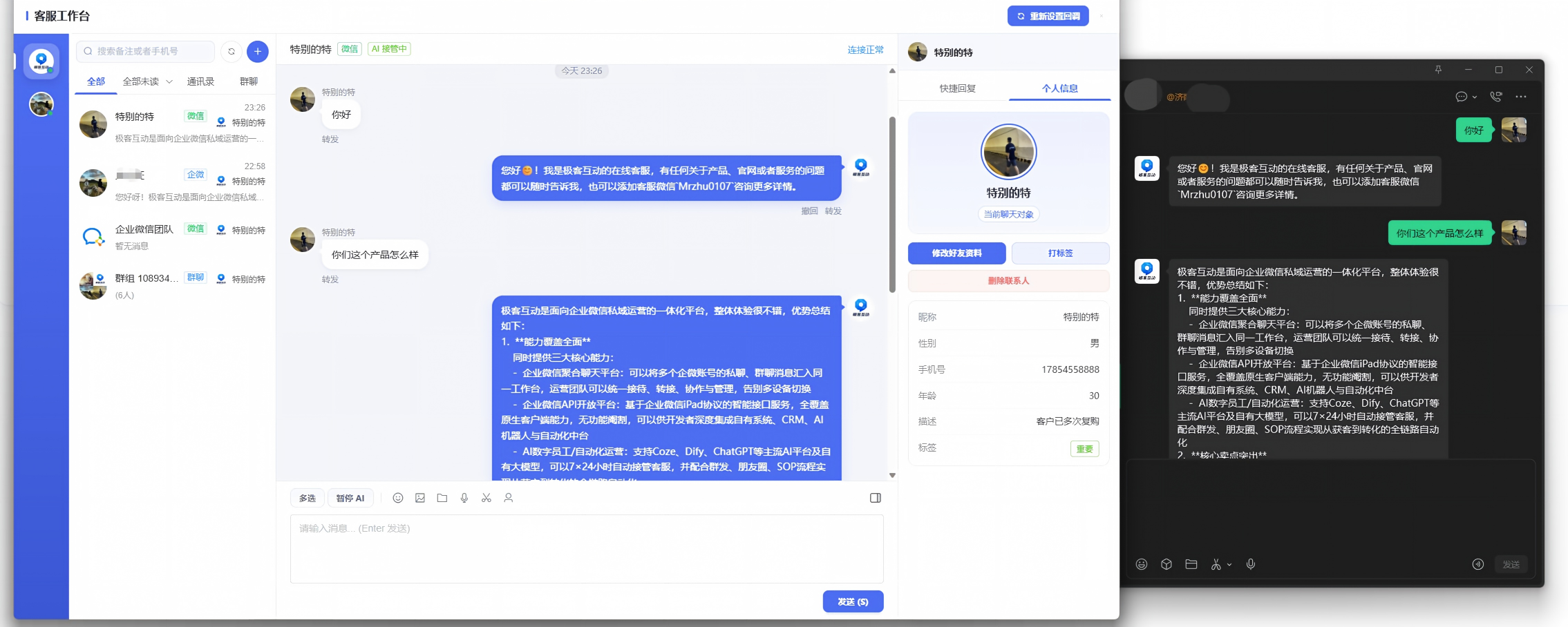Click scissors screenshot icon in dark WeChat window
Viewport: 1568px width, 627px height.
(1216, 564)
